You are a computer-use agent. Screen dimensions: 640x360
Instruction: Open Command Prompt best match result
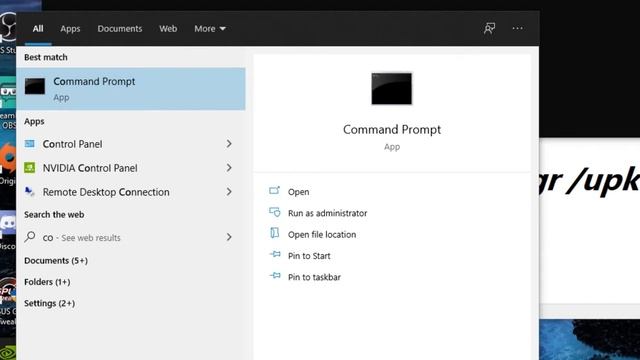(131, 89)
